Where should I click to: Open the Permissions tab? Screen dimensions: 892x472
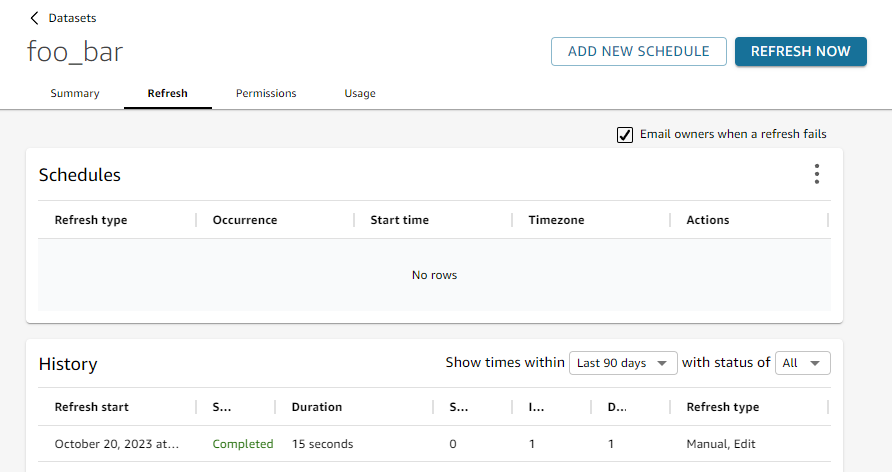pyautogui.click(x=266, y=94)
